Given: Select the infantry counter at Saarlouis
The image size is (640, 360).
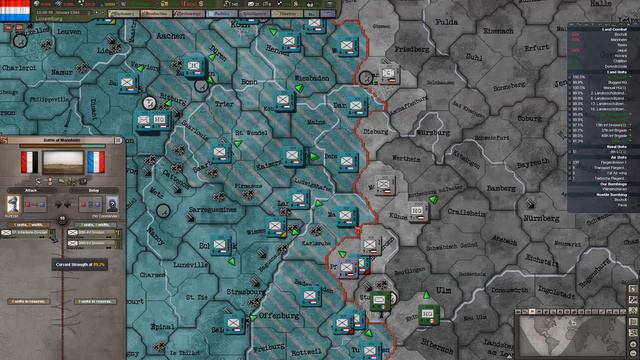Looking at the screenshot, I should (220, 153).
